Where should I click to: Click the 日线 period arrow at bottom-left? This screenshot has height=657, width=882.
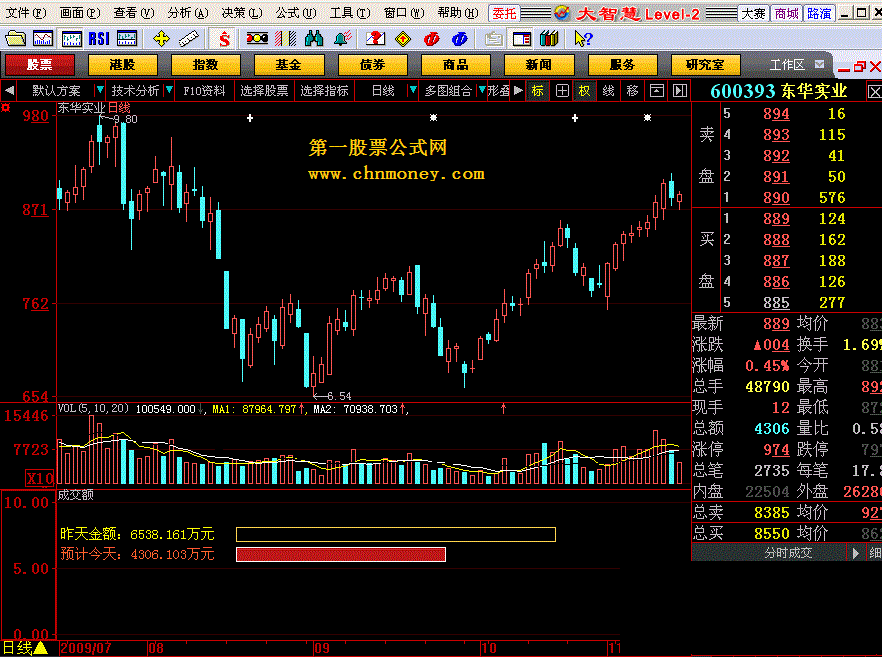(x=40, y=649)
